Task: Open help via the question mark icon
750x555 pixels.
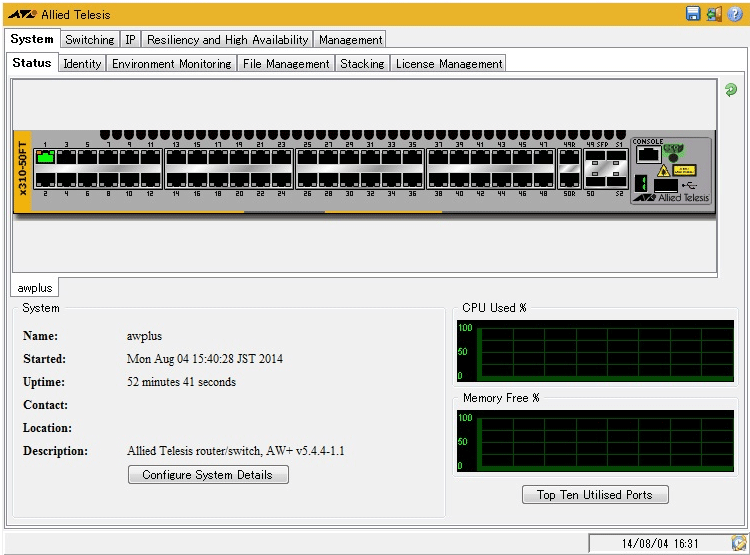Action: tap(734, 14)
